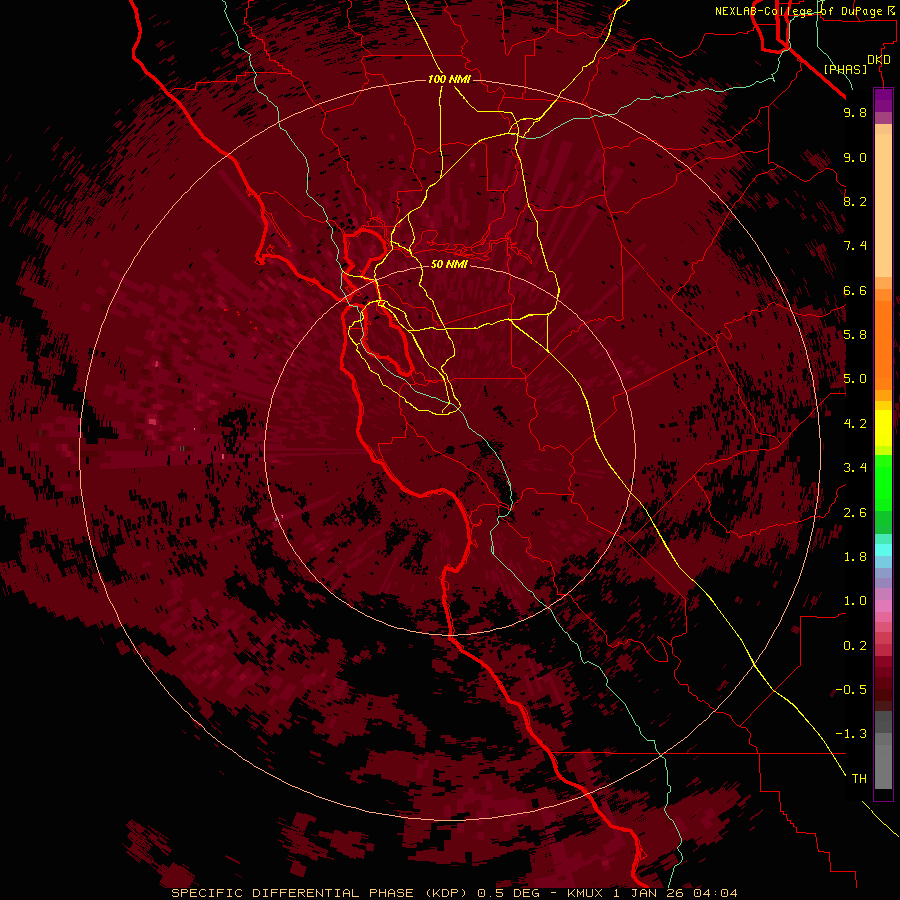Click the 1.0 scale value
The height and width of the screenshot is (900, 900).
pyautogui.click(x=855, y=600)
